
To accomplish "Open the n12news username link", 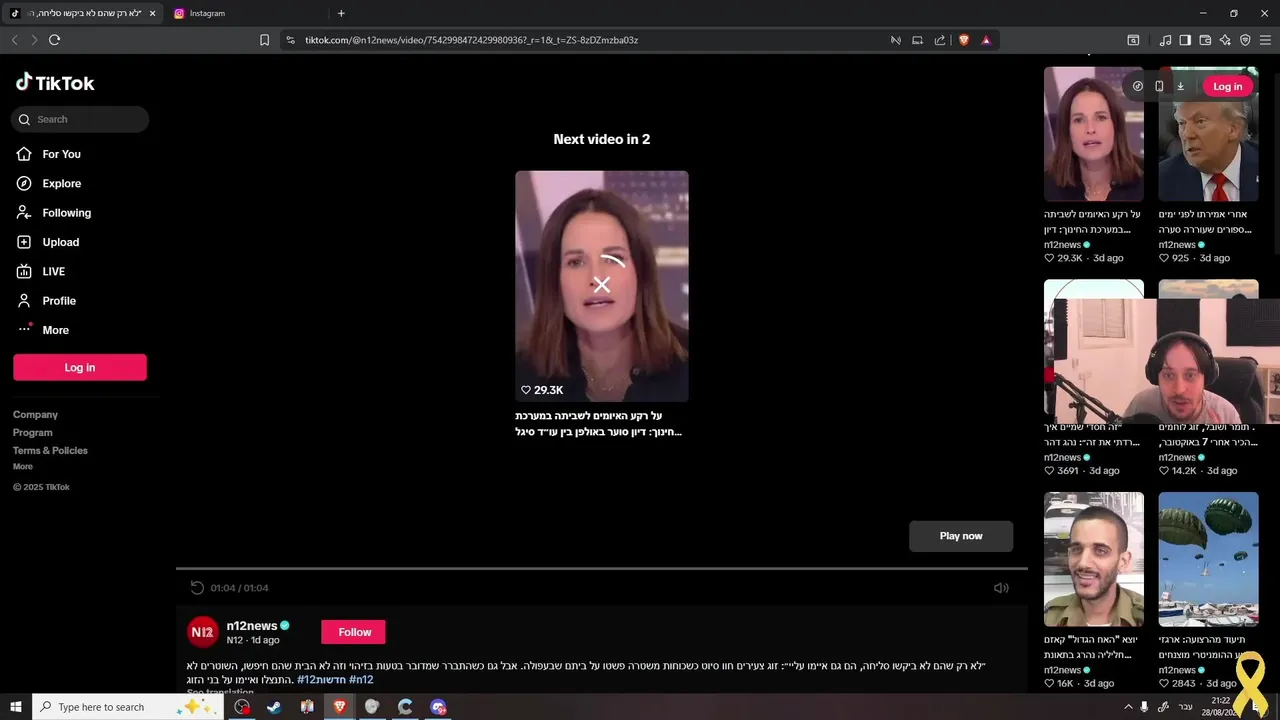I will pyautogui.click(x=252, y=626).
